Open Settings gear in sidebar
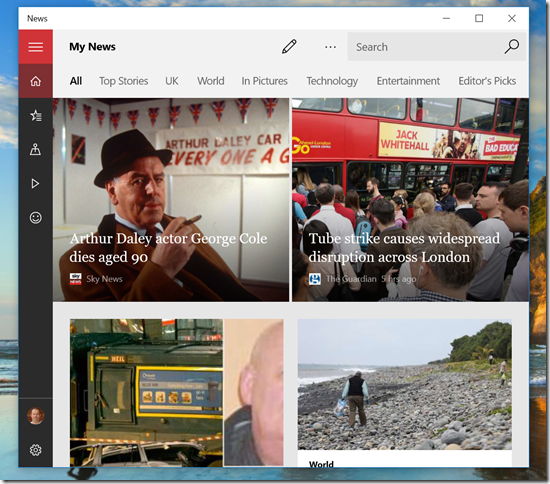Viewport: 550px width, 484px height. point(35,450)
